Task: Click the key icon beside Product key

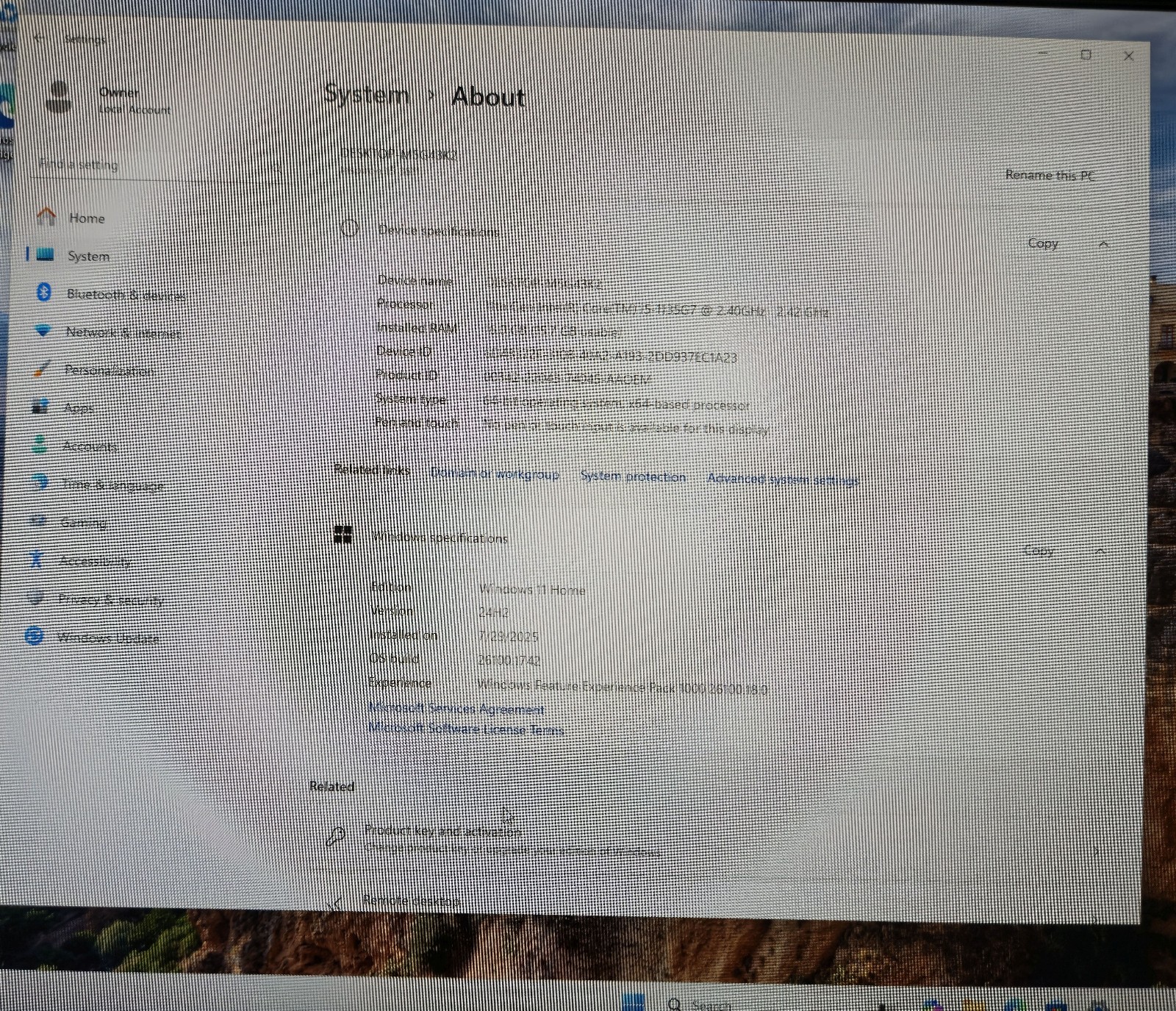Action: point(335,836)
